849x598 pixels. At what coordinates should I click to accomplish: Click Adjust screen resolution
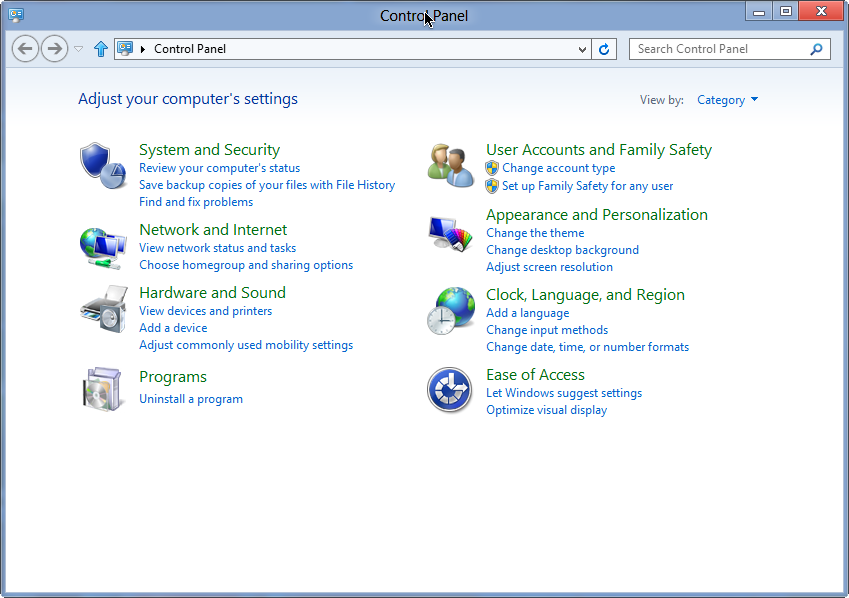coord(550,267)
